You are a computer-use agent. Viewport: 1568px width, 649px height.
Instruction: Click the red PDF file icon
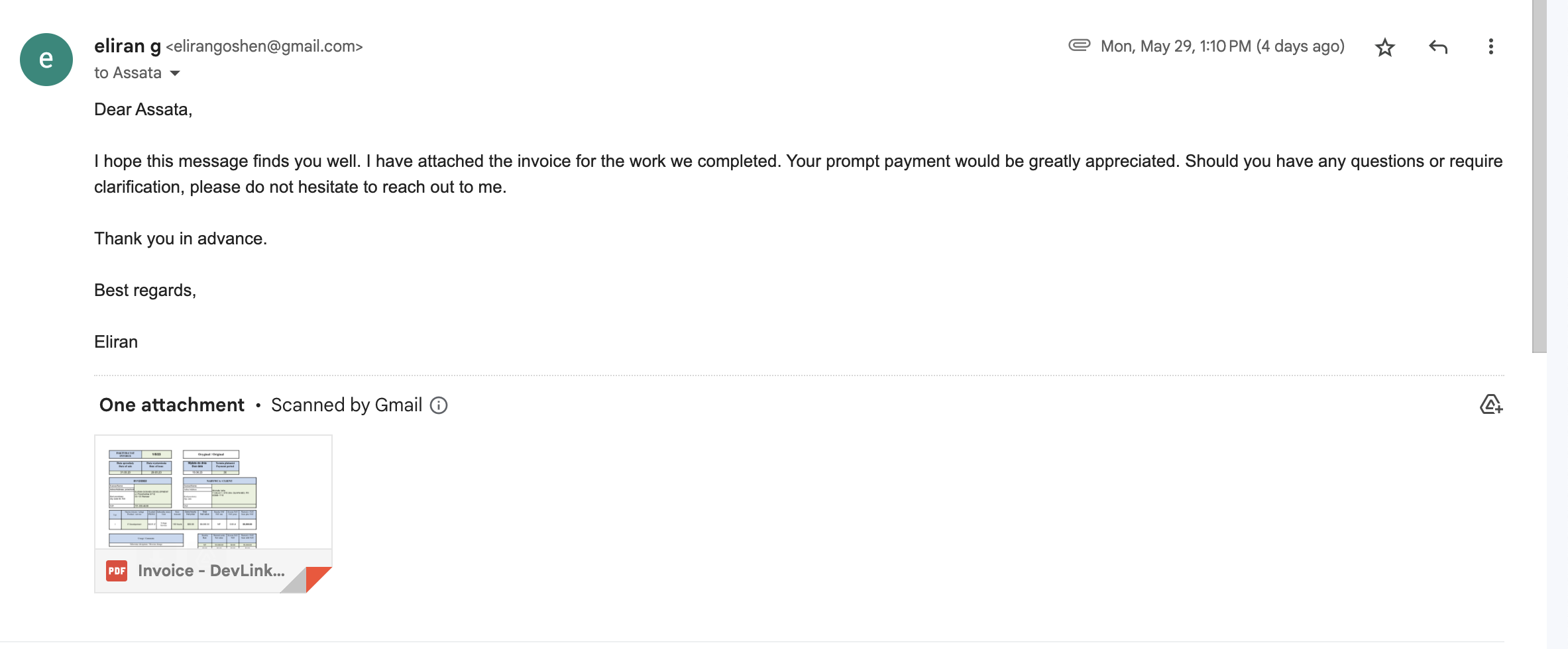pos(117,570)
